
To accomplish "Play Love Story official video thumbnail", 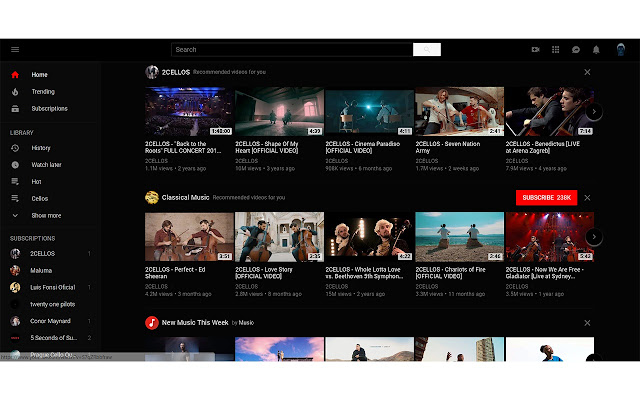I will click(279, 237).
